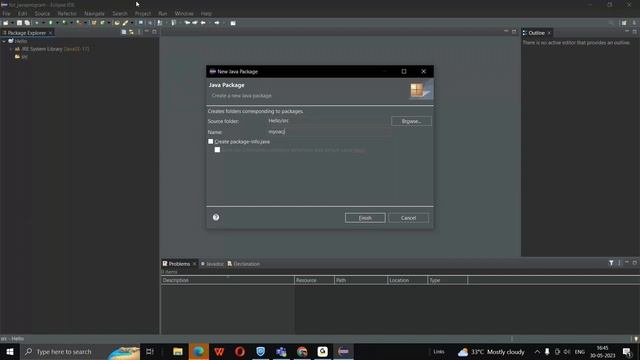Click the pencil Search toolbar icon
The image size is (640, 360).
coord(125,23)
